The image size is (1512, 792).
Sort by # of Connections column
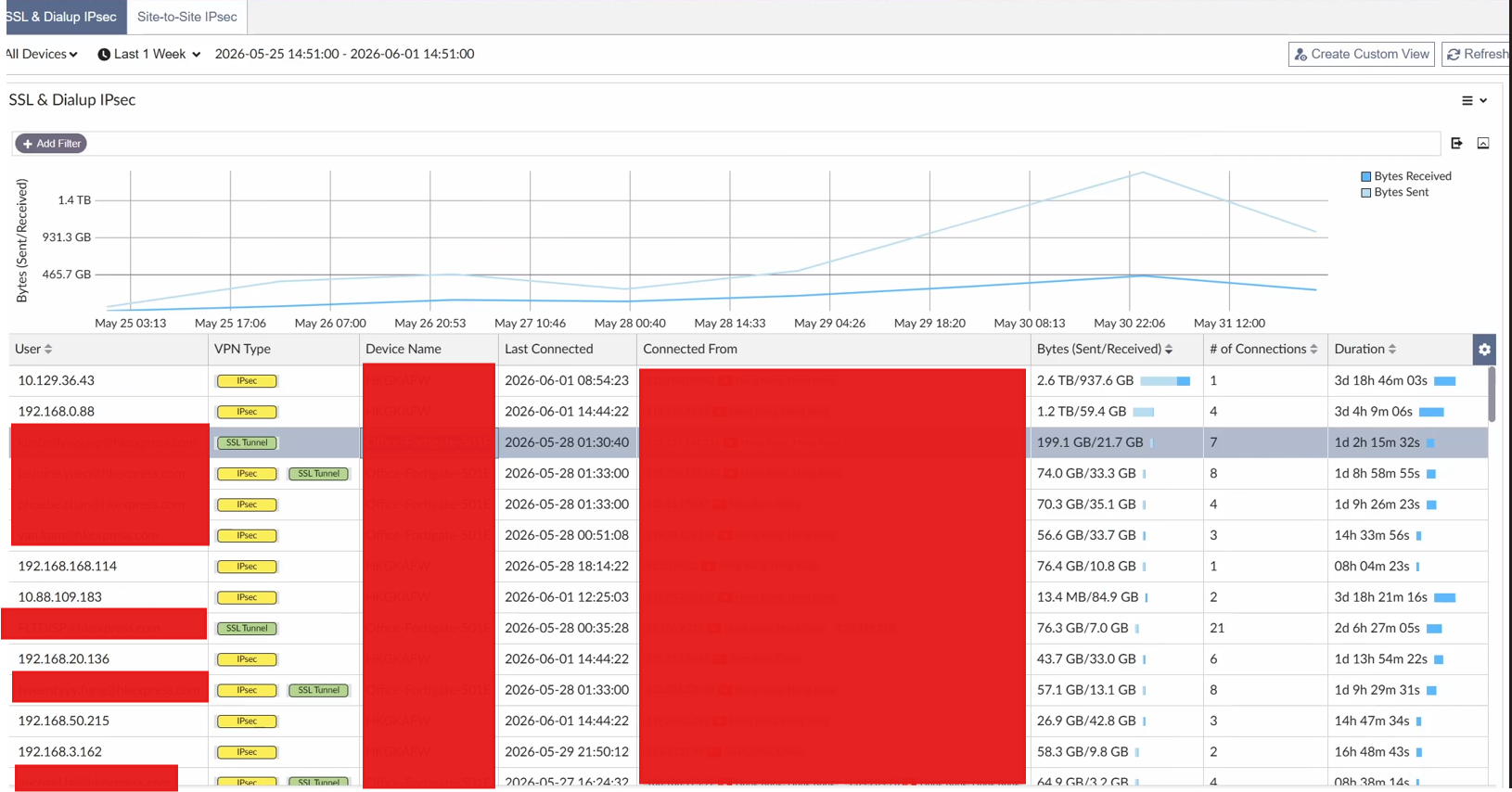(x=1313, y=350)
